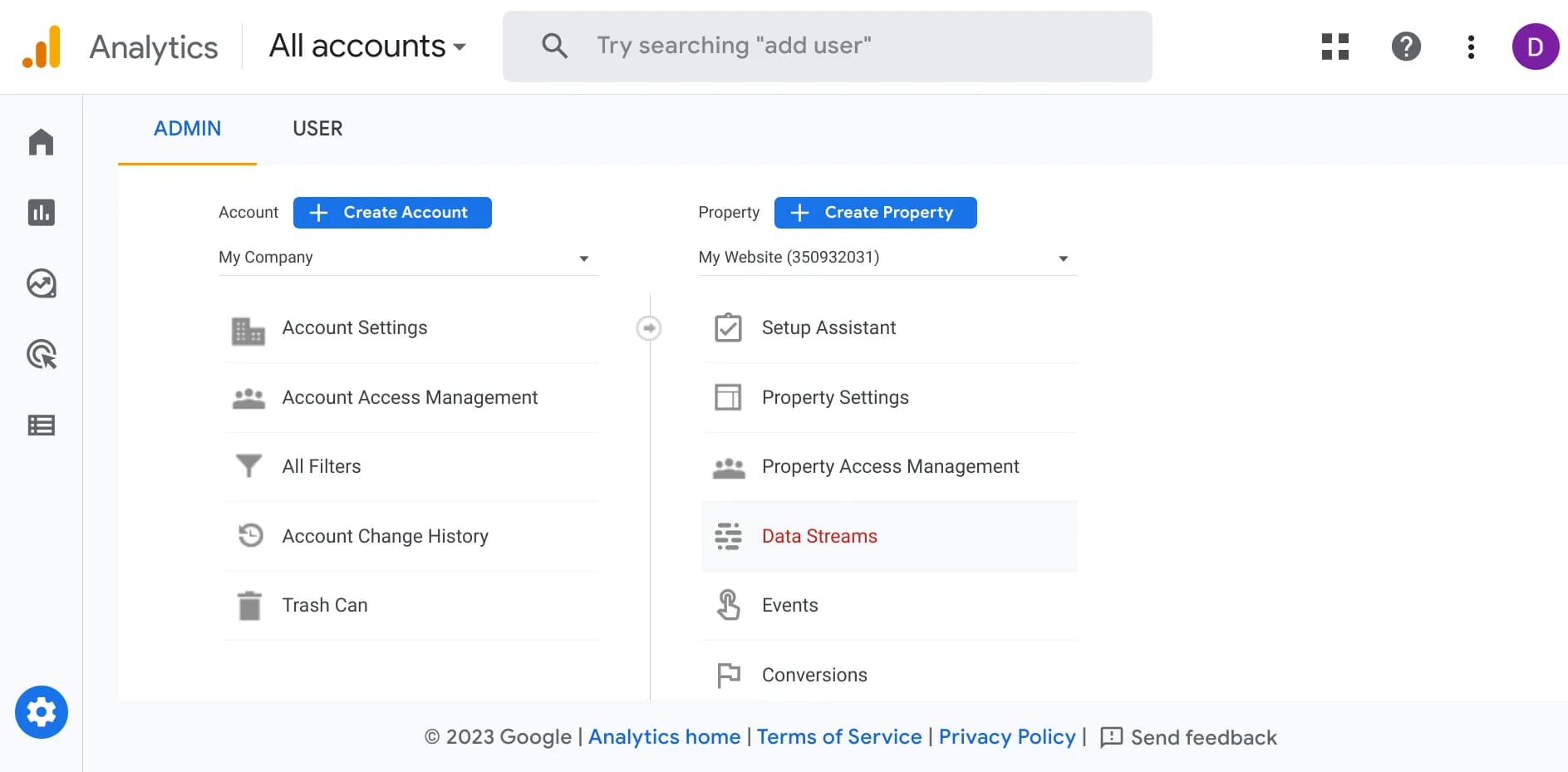Open the Privacy Policy link
Image resolution: width=1568 pixels, height=772 pixels.
pyautogui.click(x=1006, y=737)
